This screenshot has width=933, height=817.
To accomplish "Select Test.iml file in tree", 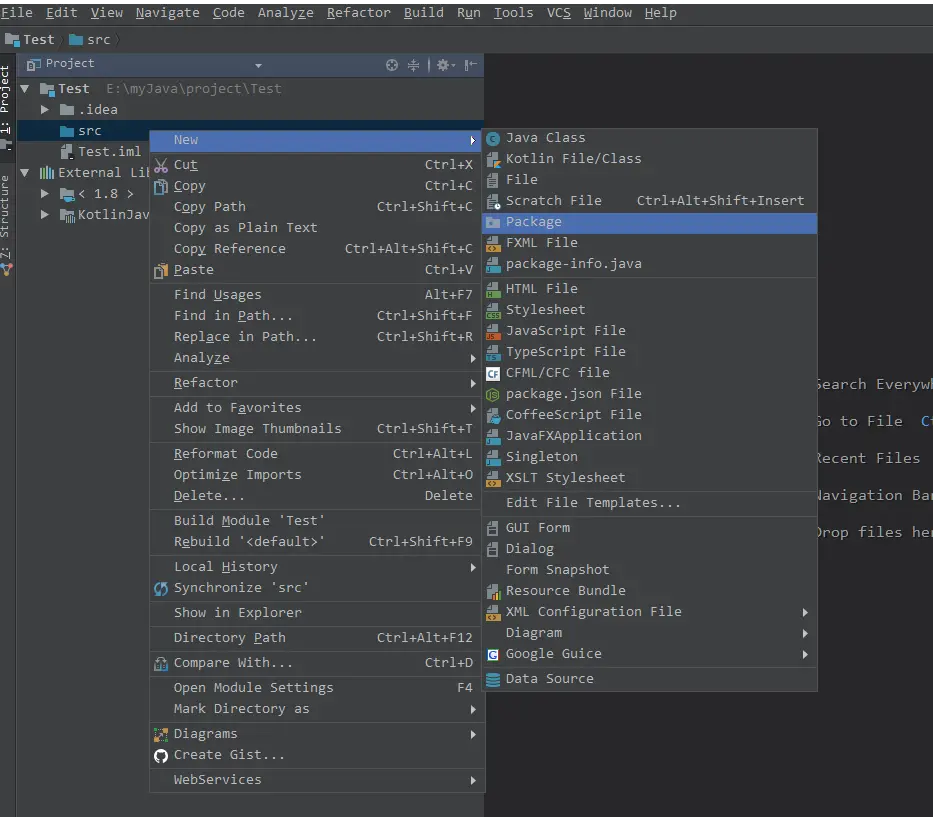I will [x=101, y=152].
